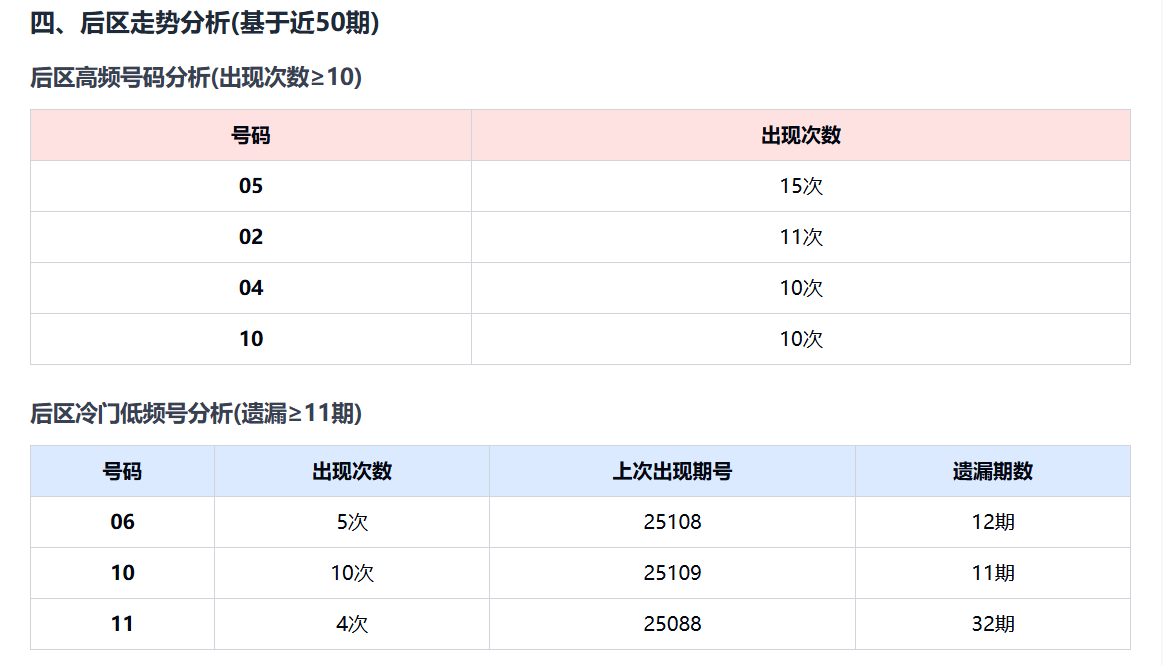Click the 后区走势分析 main section heading

tap(205, 24)
